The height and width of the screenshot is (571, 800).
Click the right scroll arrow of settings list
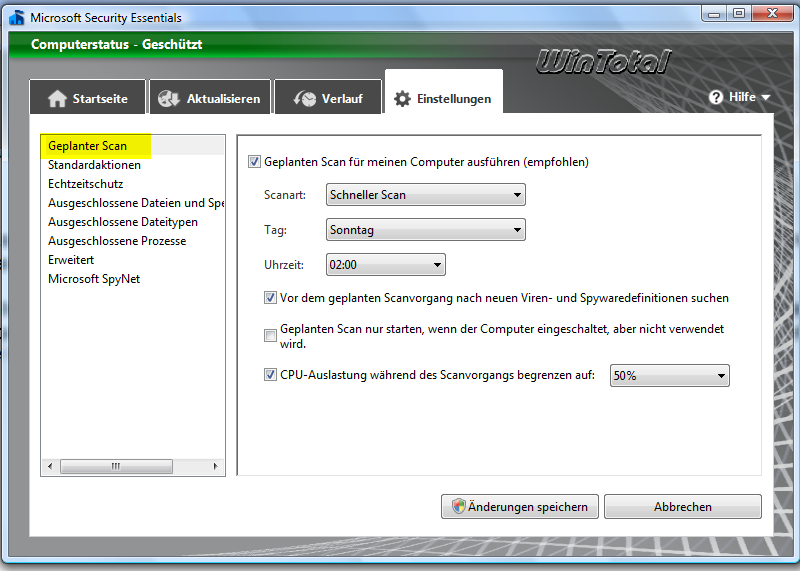[x=216, y=466]
